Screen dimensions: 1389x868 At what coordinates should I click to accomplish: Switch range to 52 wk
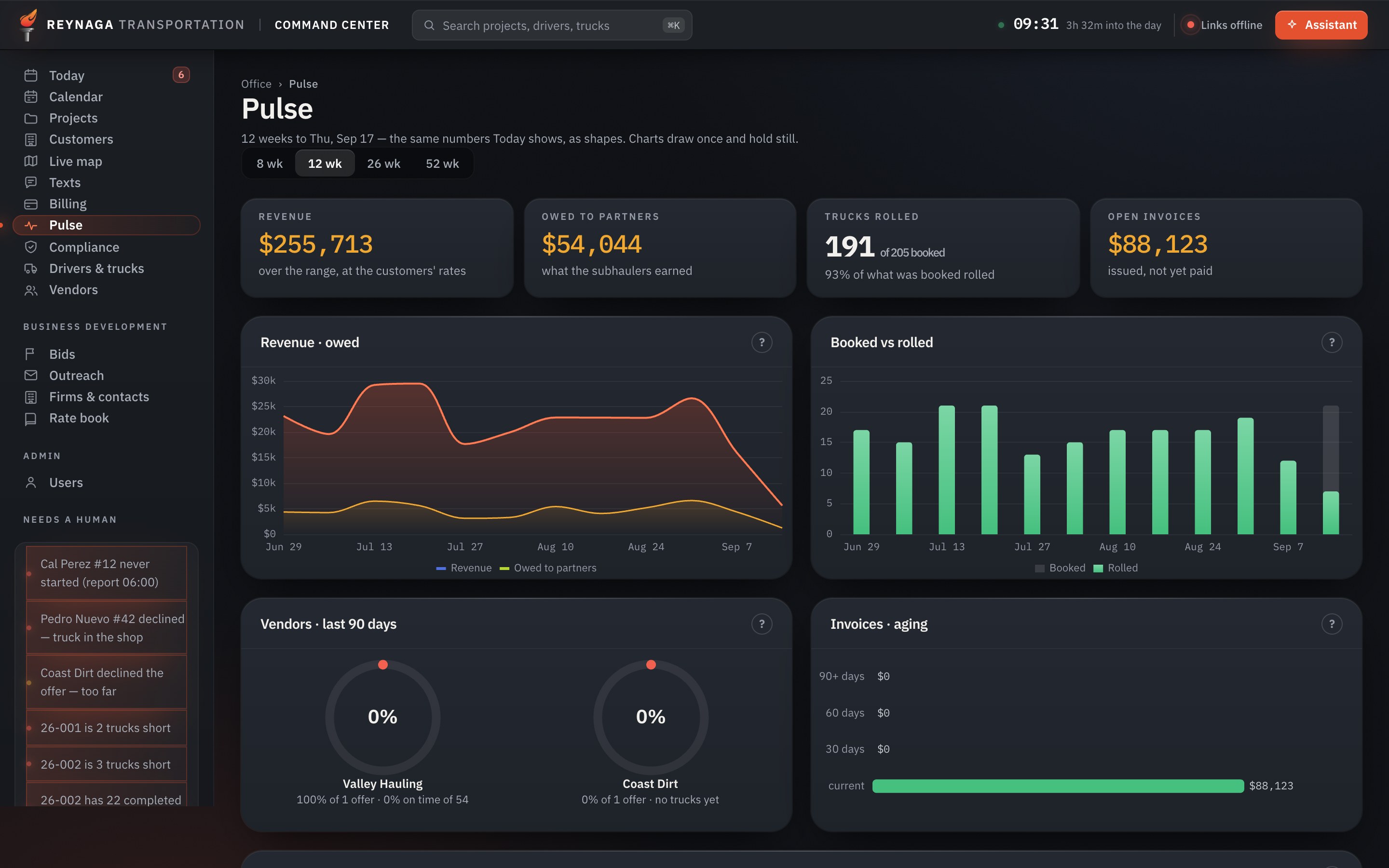[442, 163]
